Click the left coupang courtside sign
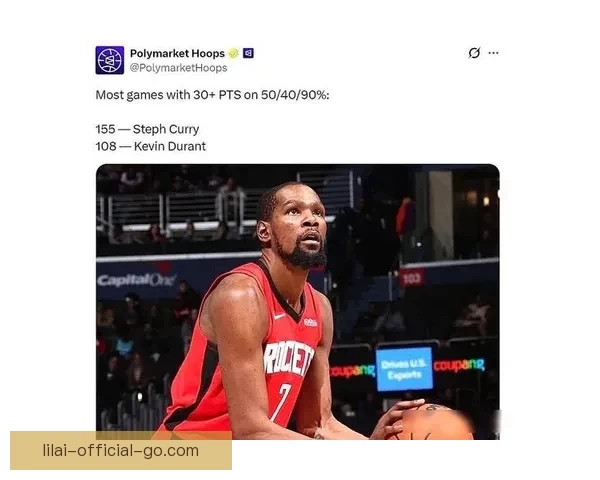 [x=352, y=370]
